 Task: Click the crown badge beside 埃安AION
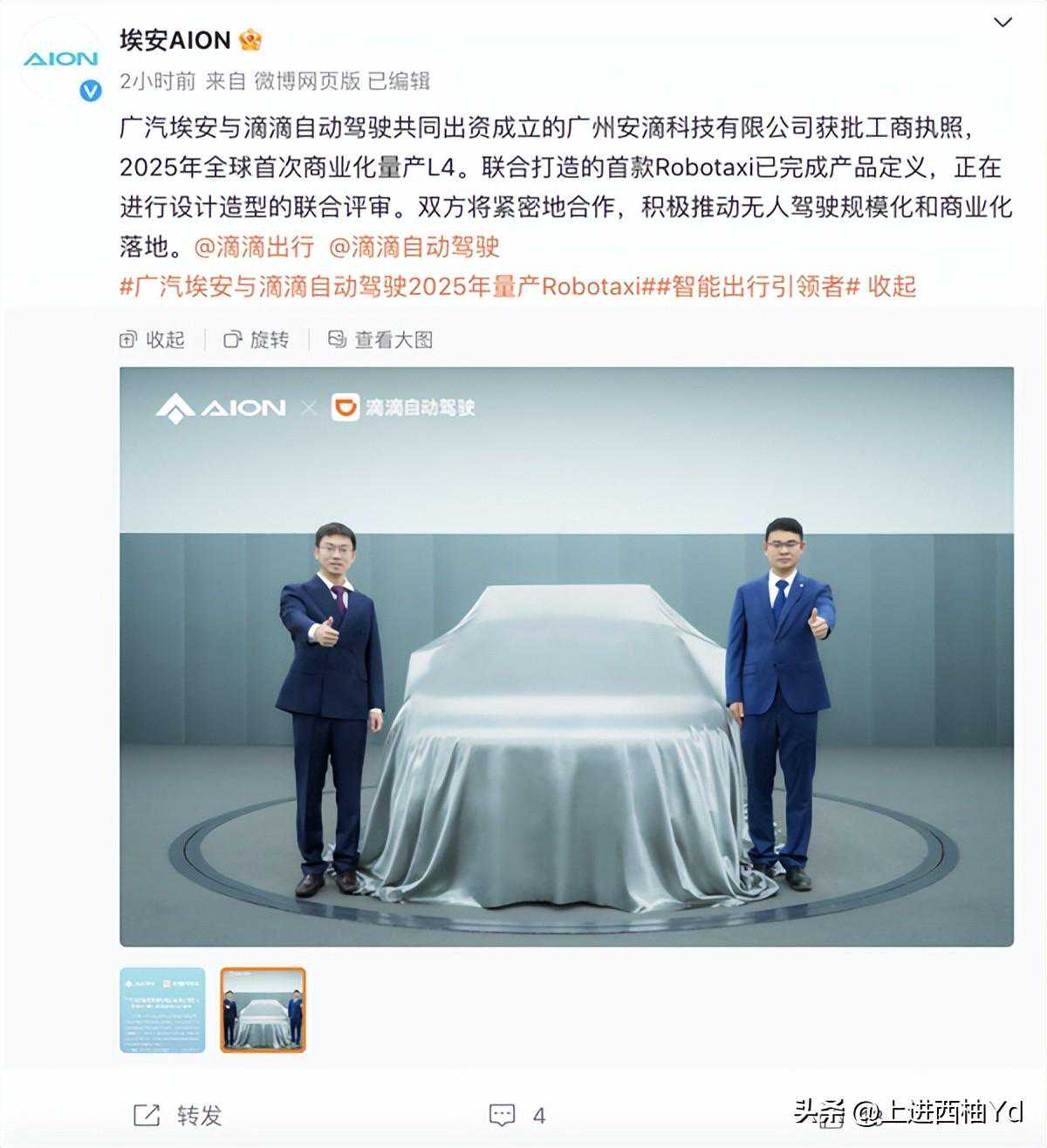(250, 40)
